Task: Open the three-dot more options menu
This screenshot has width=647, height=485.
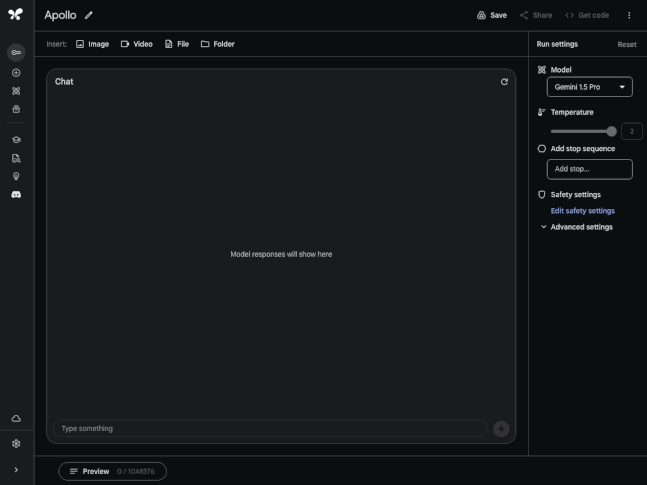Action: (x=629, y=15)
